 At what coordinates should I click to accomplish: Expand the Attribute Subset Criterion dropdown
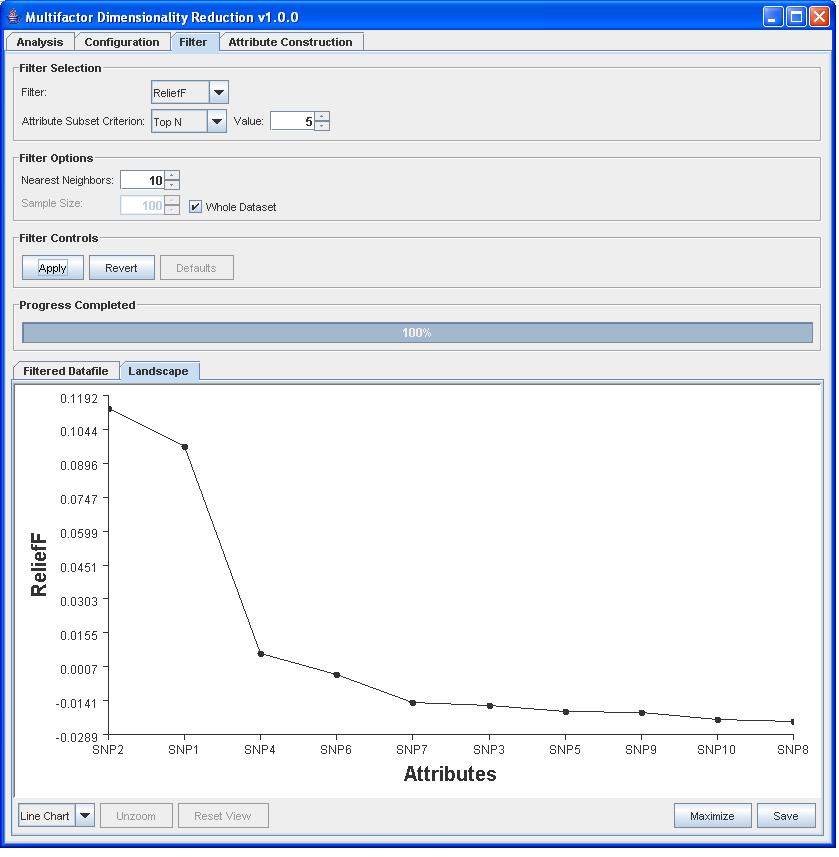click(216, 121)
